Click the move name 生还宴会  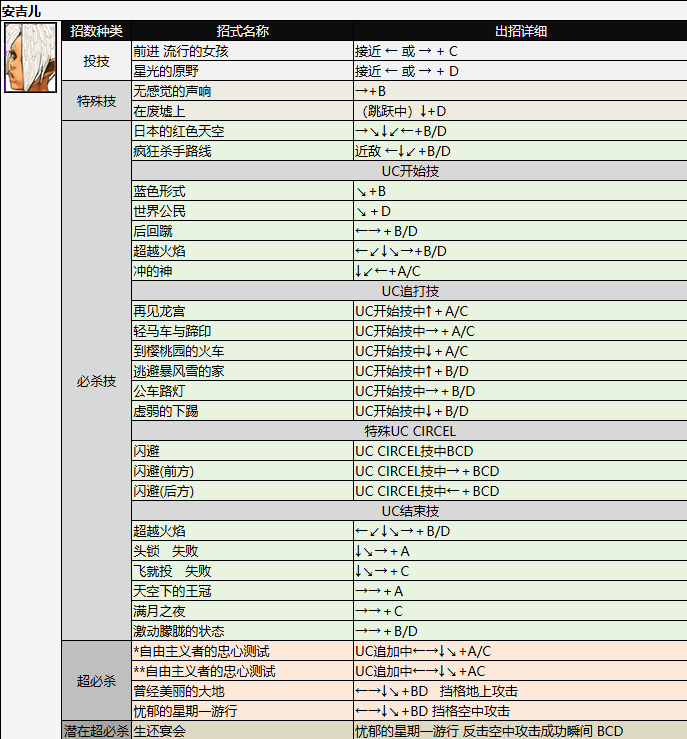tap(159, 731)
